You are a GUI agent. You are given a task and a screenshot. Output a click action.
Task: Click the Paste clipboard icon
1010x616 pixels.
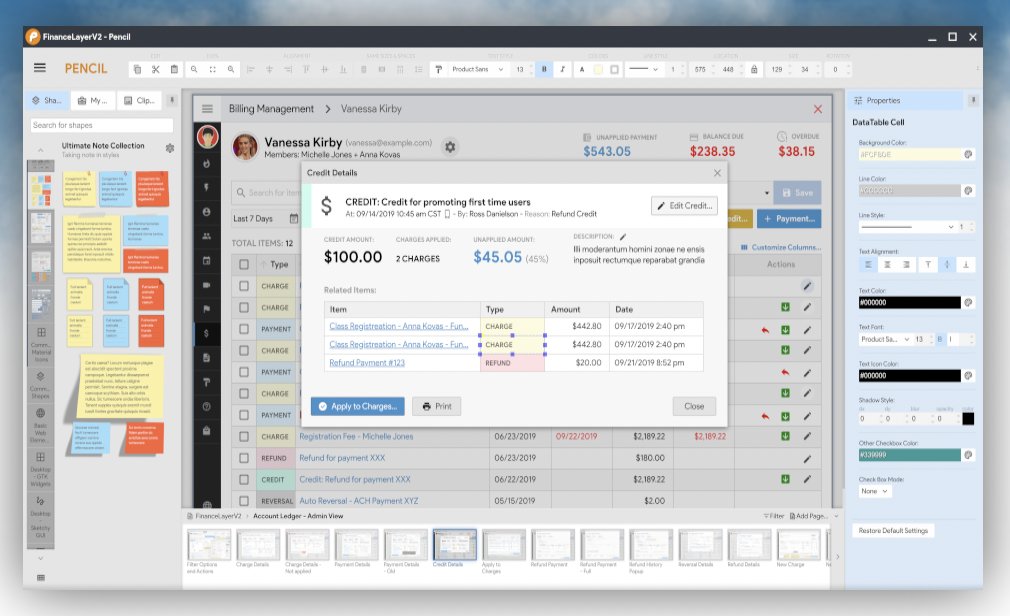point(174,69)
